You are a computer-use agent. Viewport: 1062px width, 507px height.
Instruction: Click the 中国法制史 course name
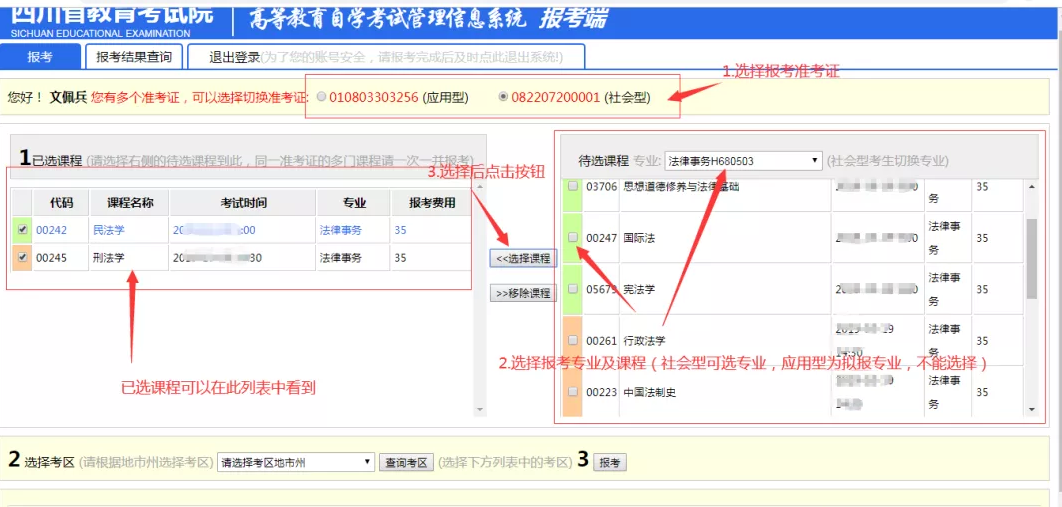coord(650,393)
